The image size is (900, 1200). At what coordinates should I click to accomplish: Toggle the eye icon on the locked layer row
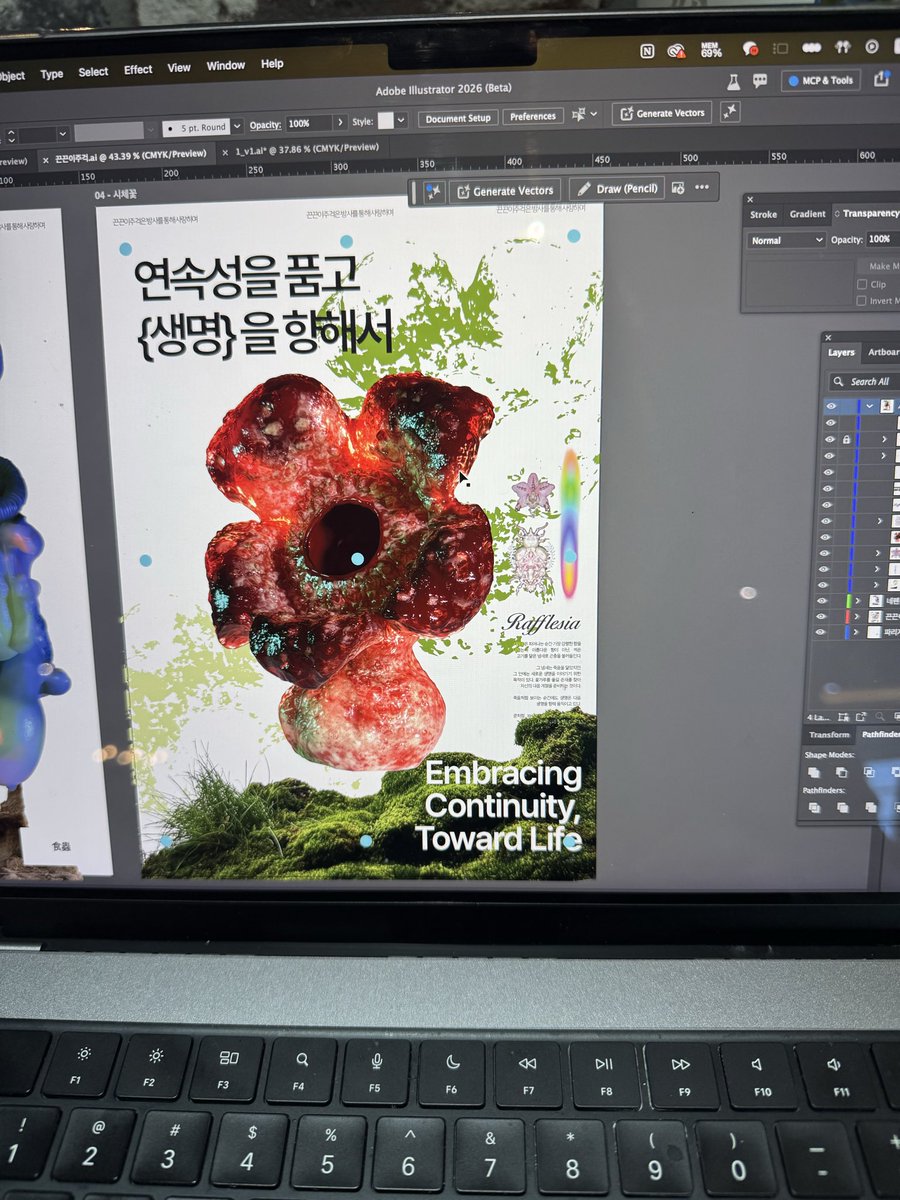pyautogui.click(x=830, y=439)
